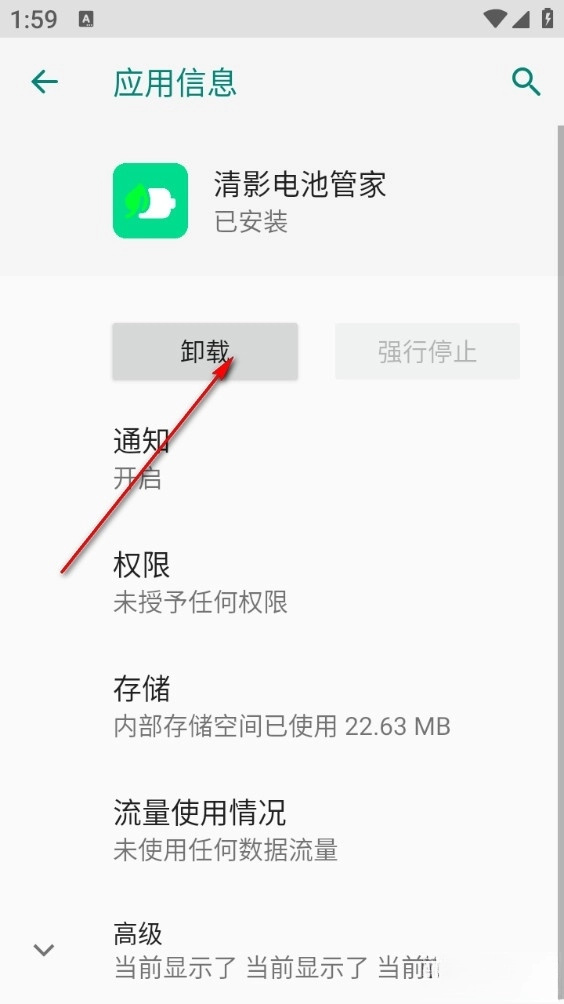Click the 卸载 uninstall button
This screenshot has height=1004, width=564.
[205, 352]
